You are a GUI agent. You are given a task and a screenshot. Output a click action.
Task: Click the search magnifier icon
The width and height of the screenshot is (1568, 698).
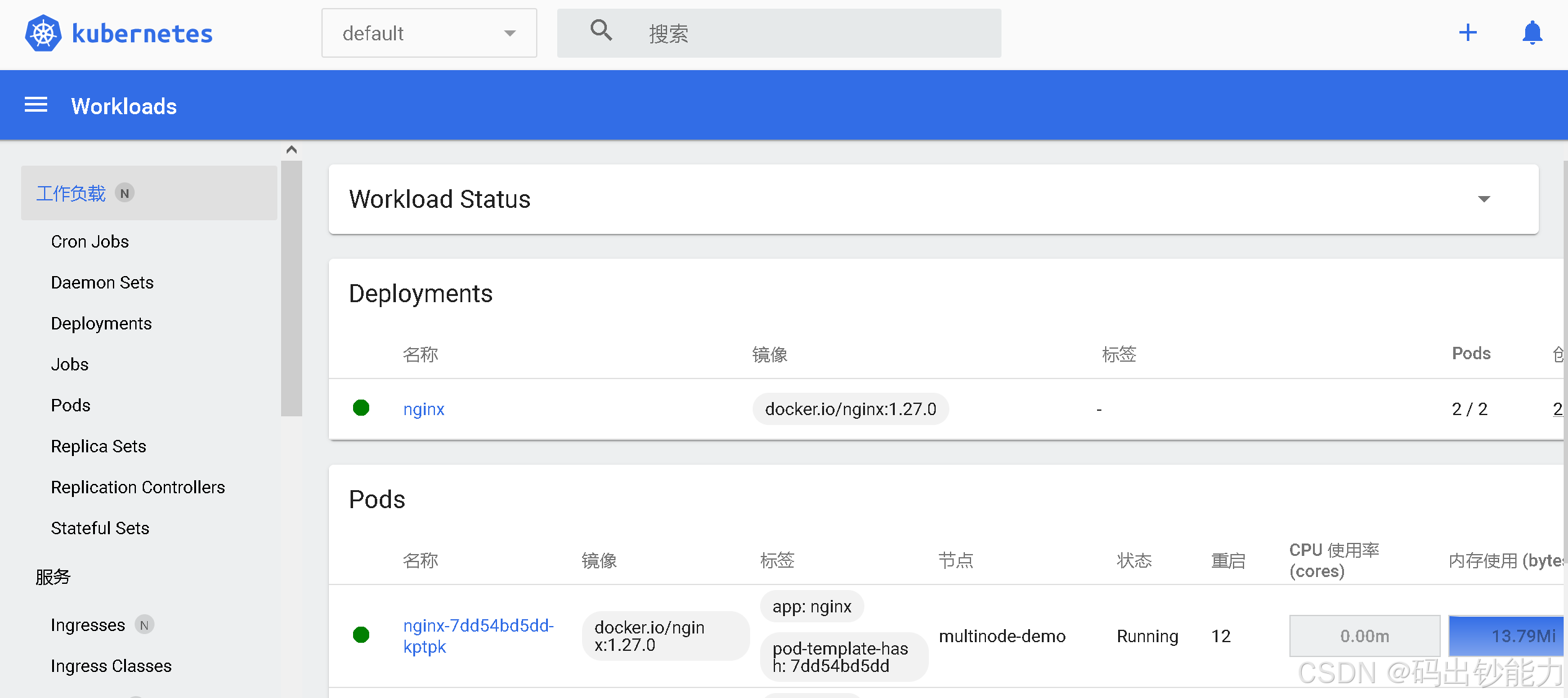tap(601, 30)
